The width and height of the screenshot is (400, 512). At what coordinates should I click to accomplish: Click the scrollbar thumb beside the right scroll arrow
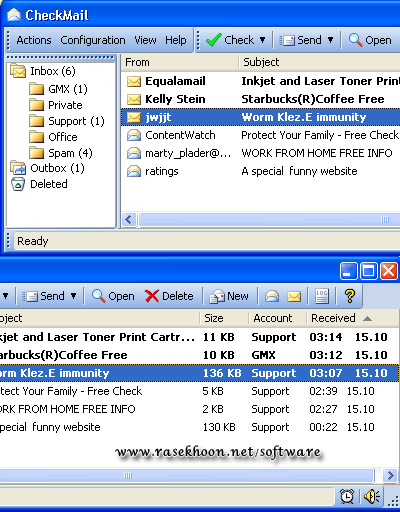186,475
